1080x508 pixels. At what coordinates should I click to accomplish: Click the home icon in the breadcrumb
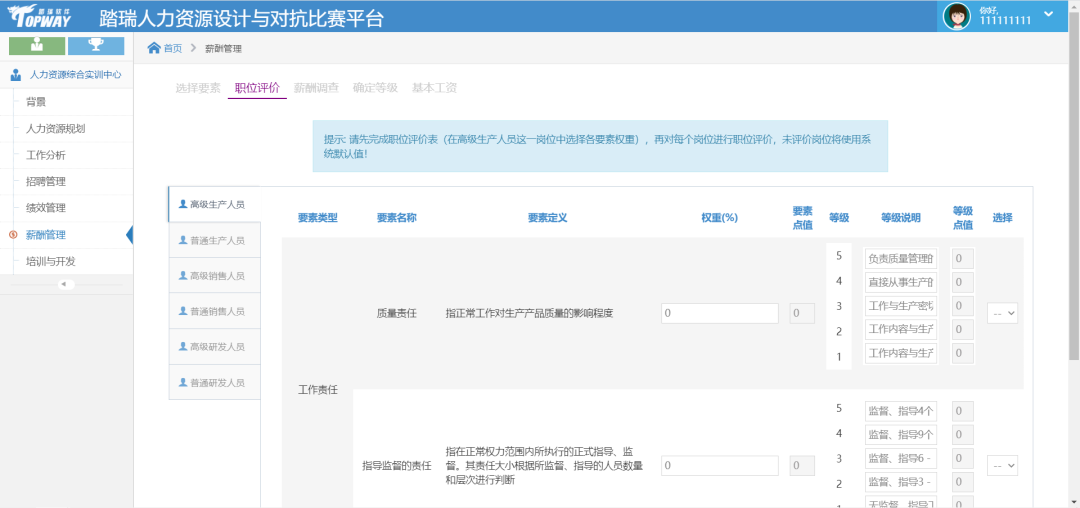click(154, 48)
